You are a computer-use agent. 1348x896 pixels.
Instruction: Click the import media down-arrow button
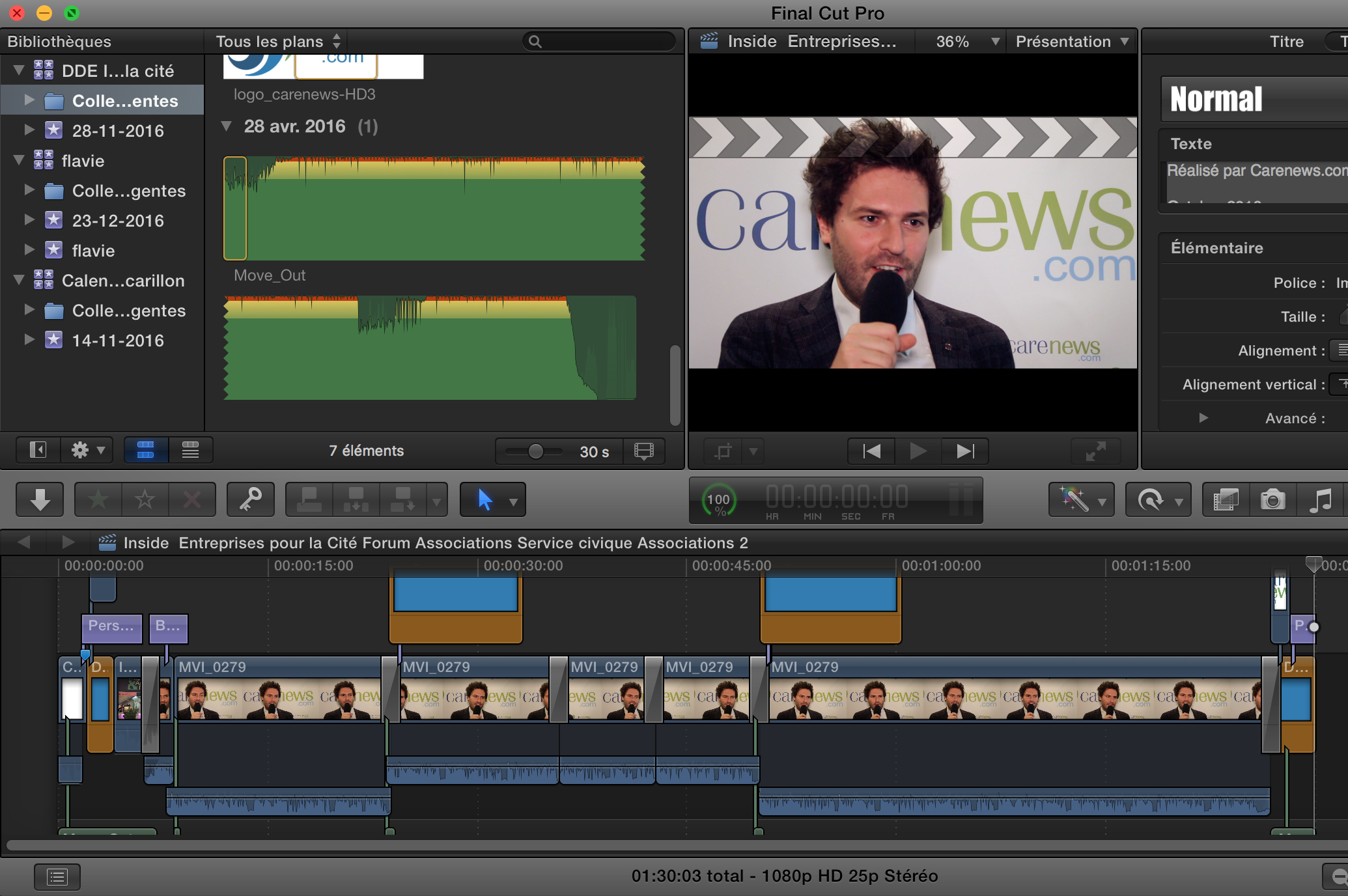[x=40, y=500]
